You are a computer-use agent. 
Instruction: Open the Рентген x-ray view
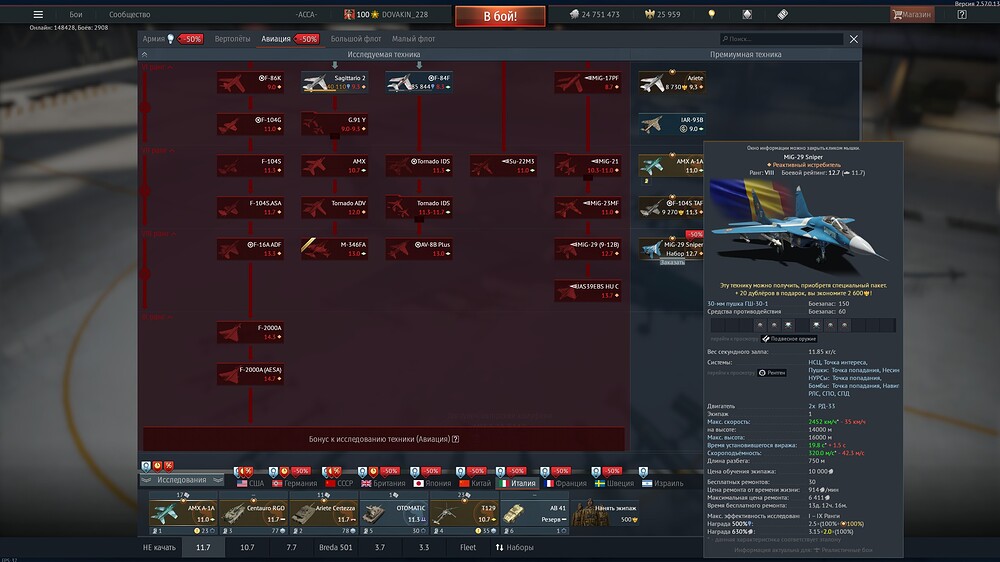point(772,373)
